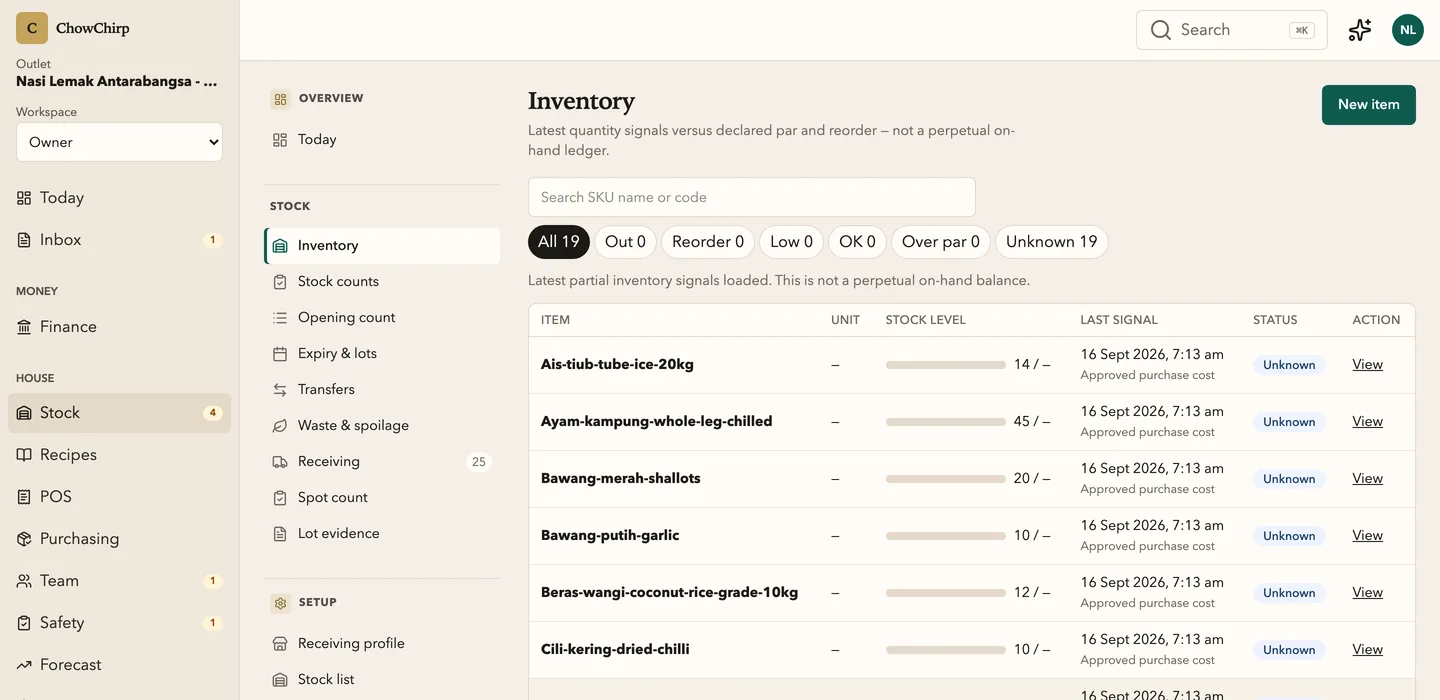Viewport: 1440px width, 700px height.
Task: View Cili-kering-dried-chilli item
Action: (1367, 650)
